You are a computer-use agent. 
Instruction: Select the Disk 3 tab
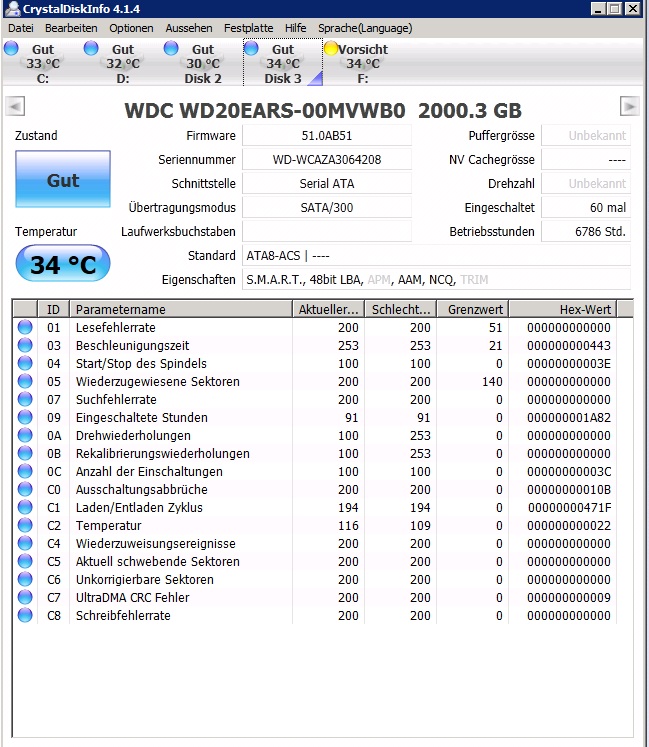(283, 63)
